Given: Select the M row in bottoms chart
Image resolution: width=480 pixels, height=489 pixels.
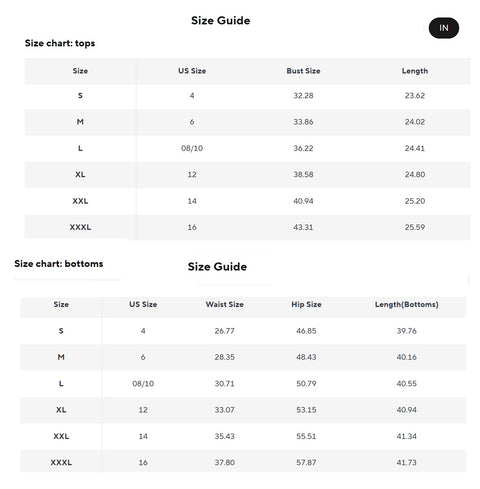Looking at the screenshot, I should [x=243, y=357].
